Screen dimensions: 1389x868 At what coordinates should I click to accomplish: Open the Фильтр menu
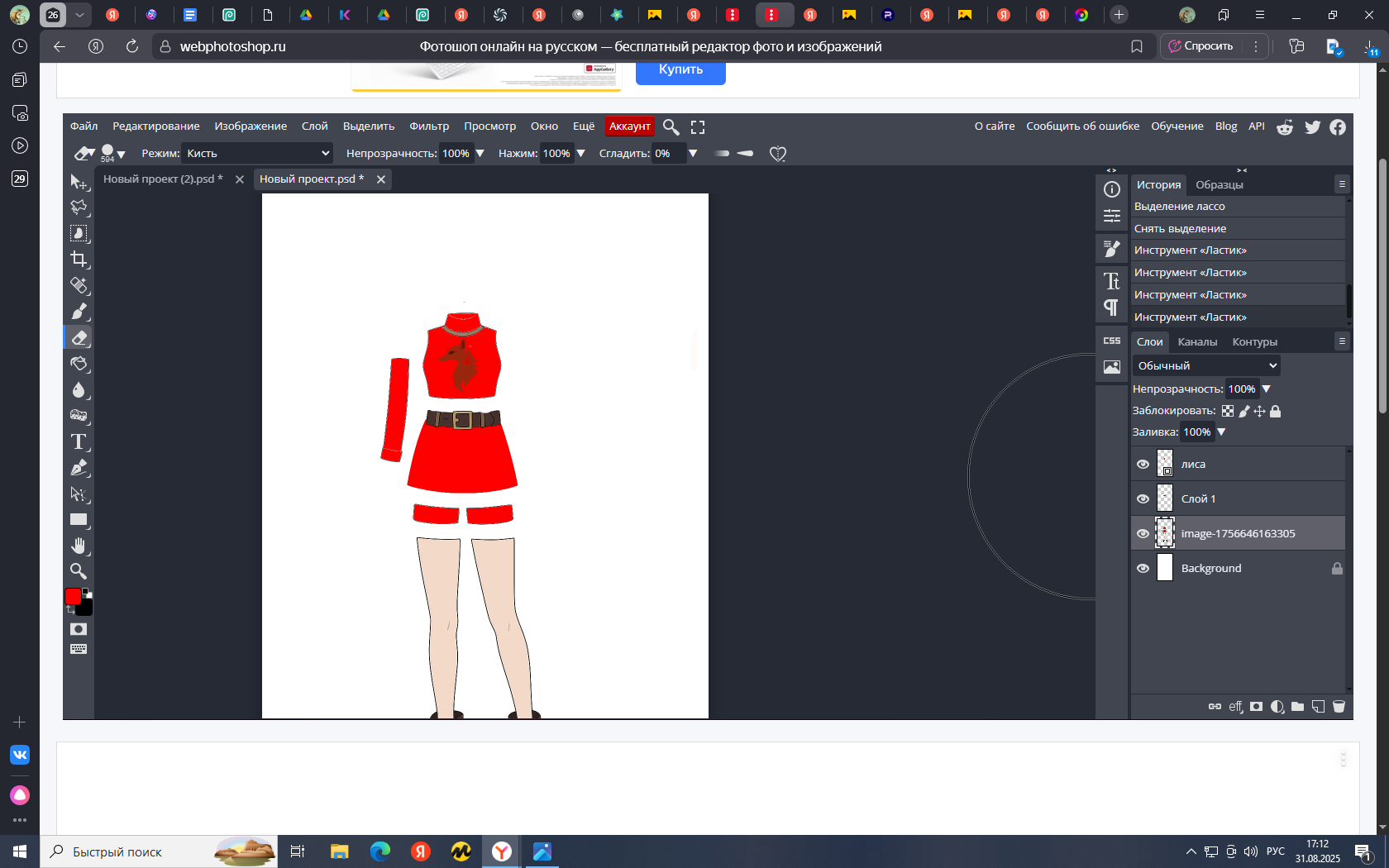(429, 126)
